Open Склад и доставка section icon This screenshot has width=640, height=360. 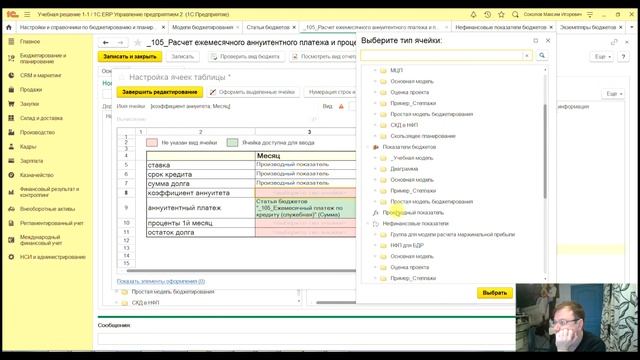[x=11, y=118]
